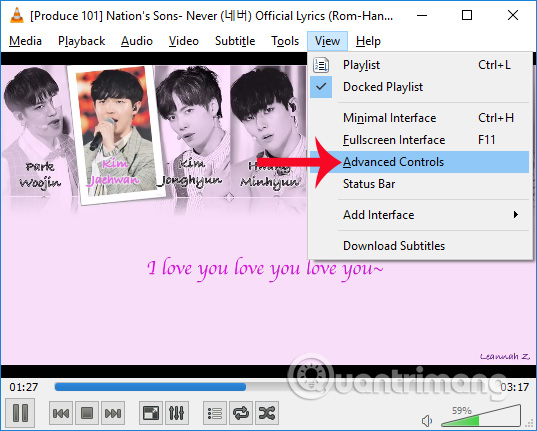Enable Advanced Controls in View menu
The image size is (537, 431).
(x=420, y=162)
